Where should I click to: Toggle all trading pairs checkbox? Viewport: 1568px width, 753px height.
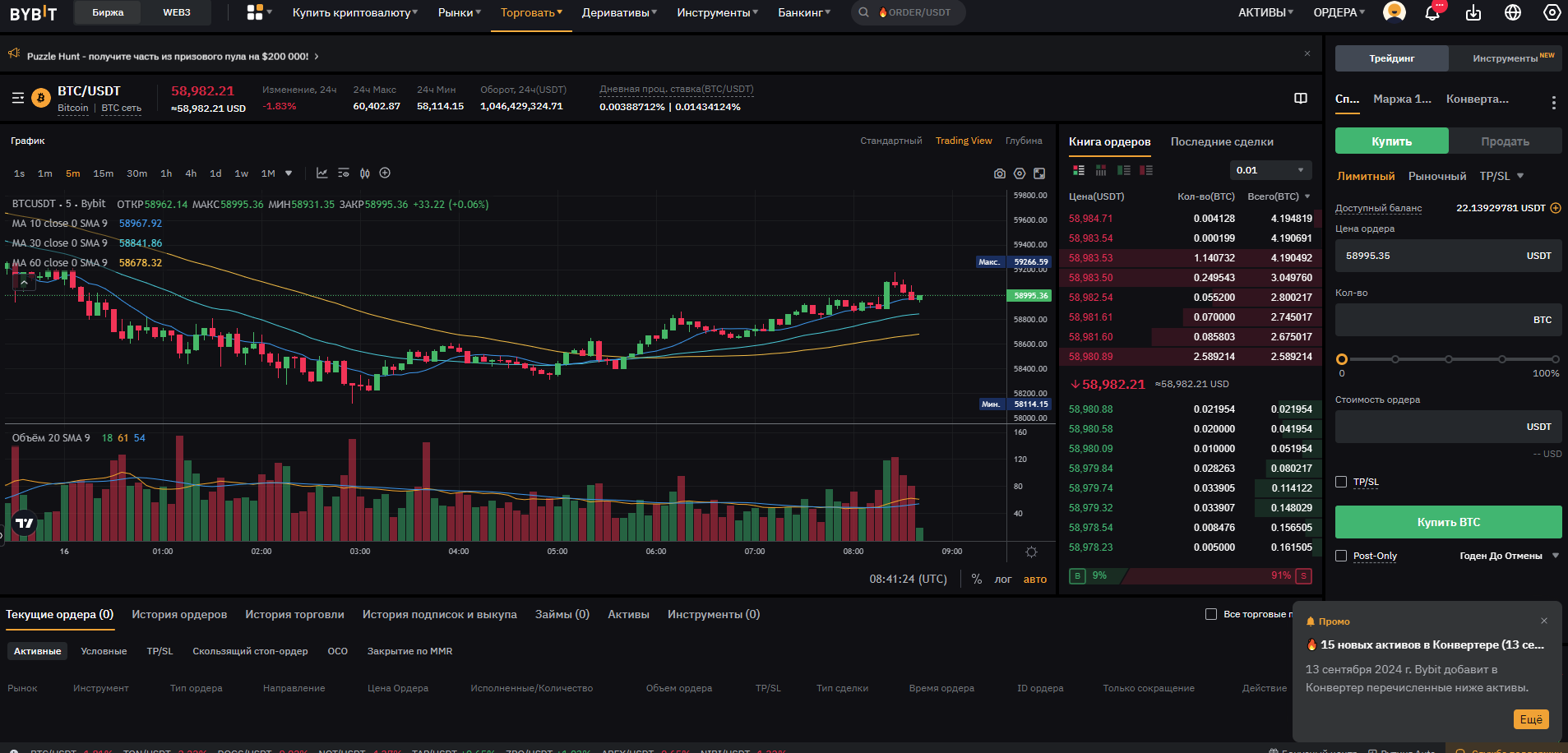point(1211,614)
